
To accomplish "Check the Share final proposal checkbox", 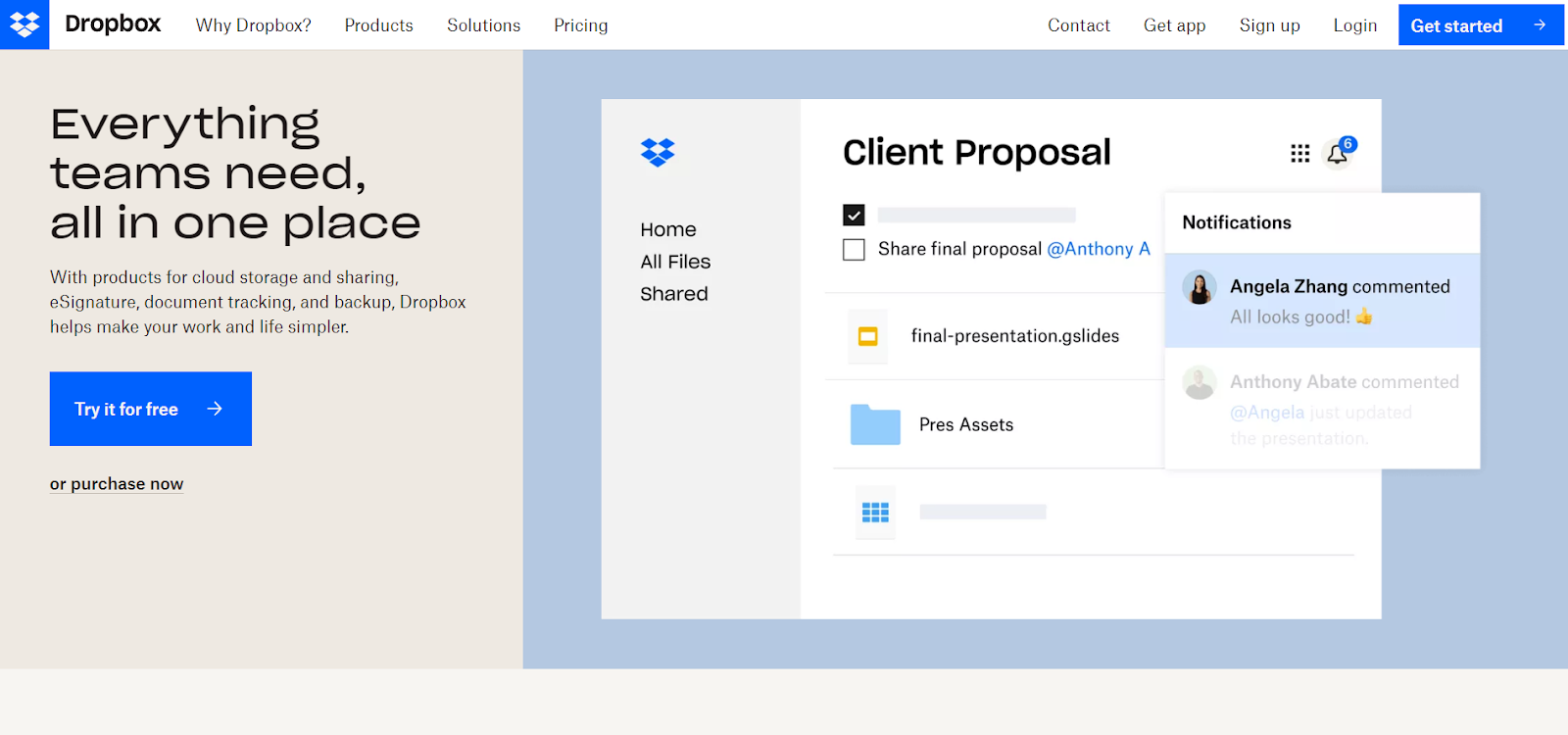I will 854,250.
